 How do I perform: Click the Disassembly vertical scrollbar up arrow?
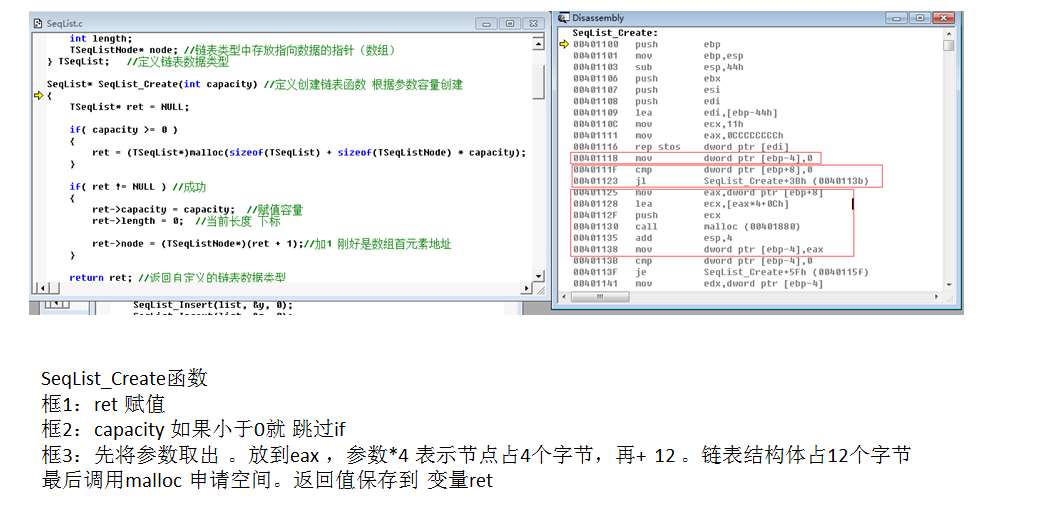pos(948,33)
